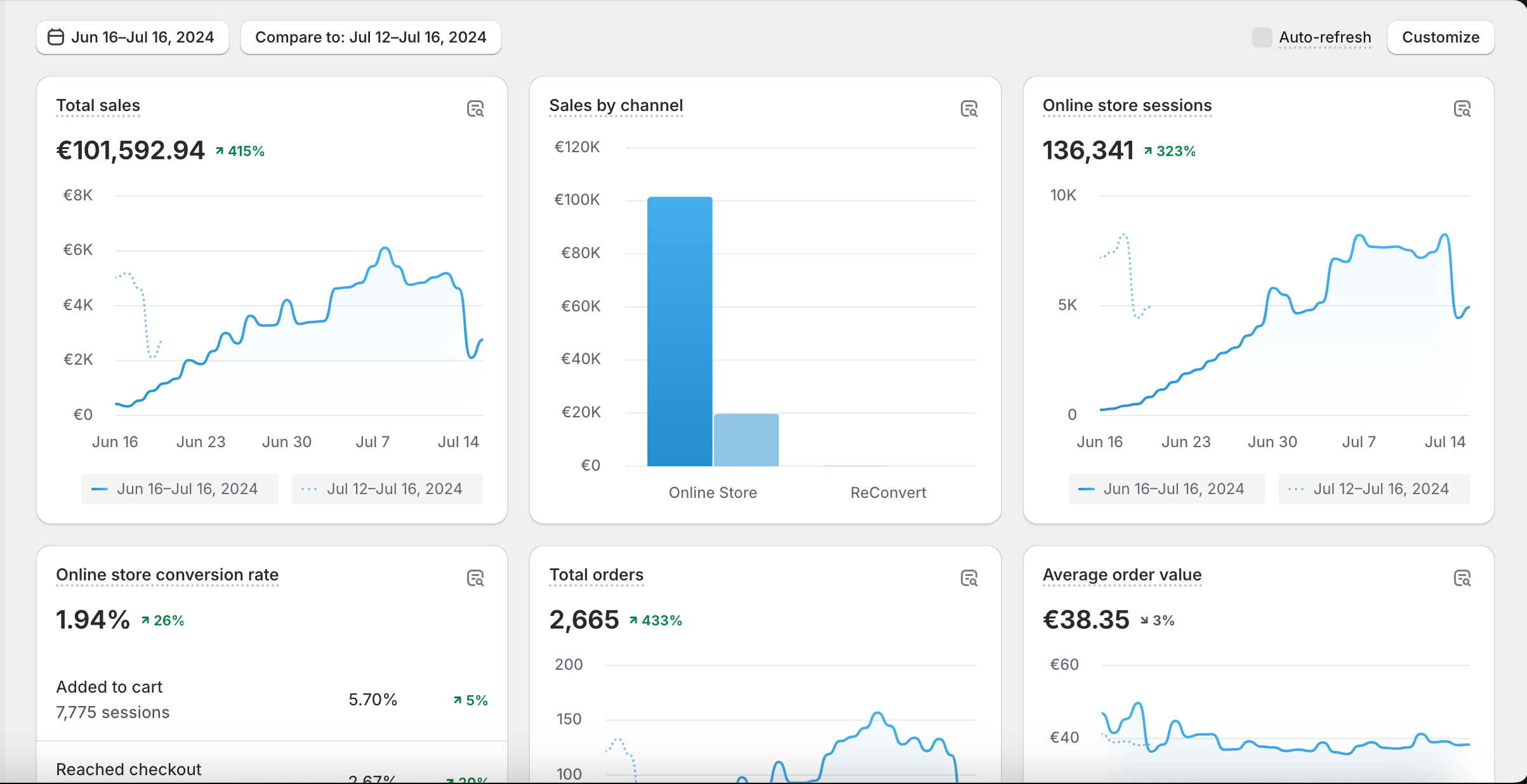Click the 3% decrease indicator

point(1157,620)
